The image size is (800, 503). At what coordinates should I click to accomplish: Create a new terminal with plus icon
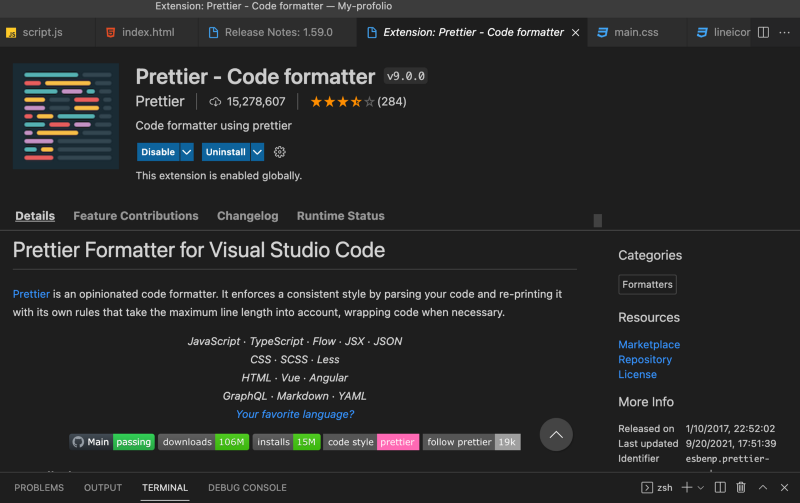pos(687,487)
